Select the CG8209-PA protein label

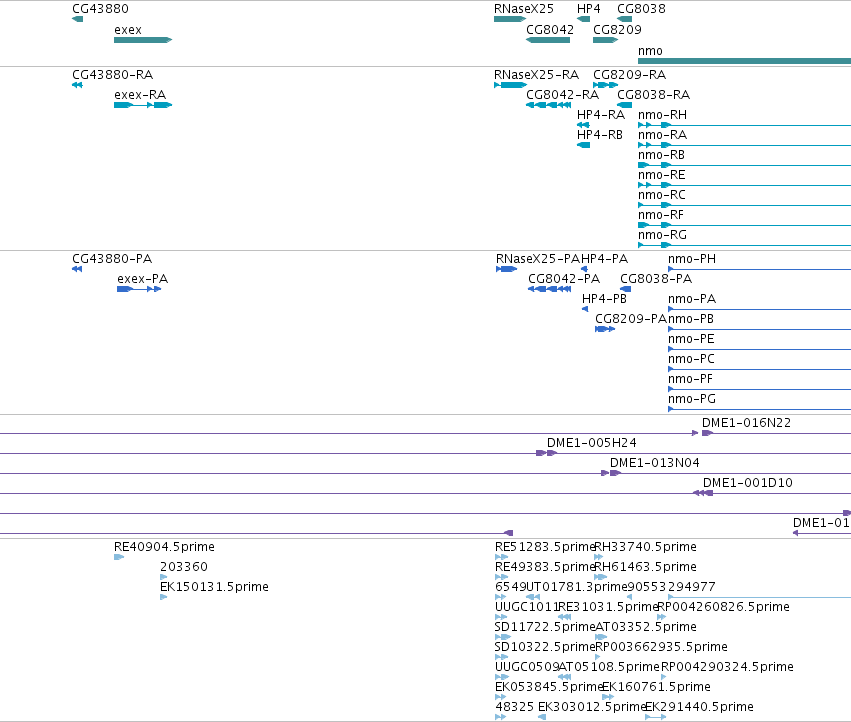pyautogui.click(x=631, y=319)
